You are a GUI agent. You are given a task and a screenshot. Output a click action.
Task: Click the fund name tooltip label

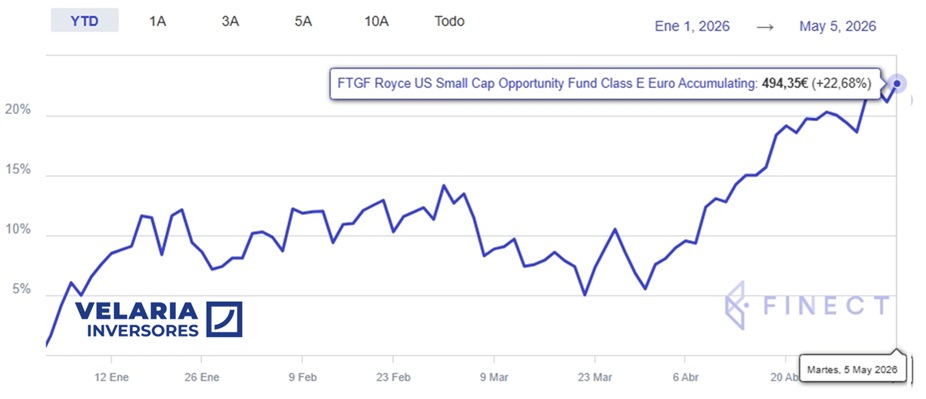(605, 84)
